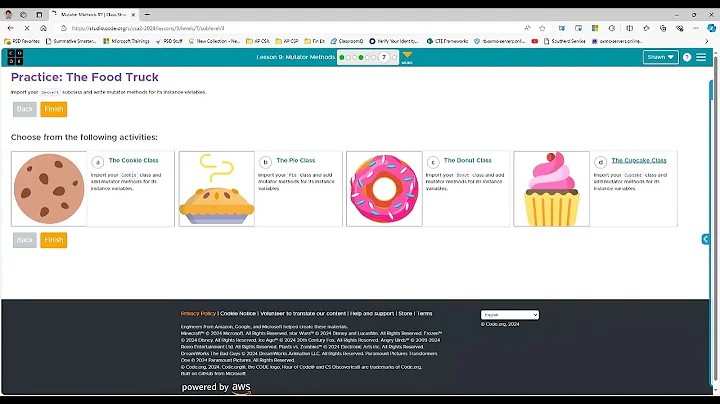Click the page vertical scrollbar
Viewport: 720px width, 404px height.
(715, 220)
